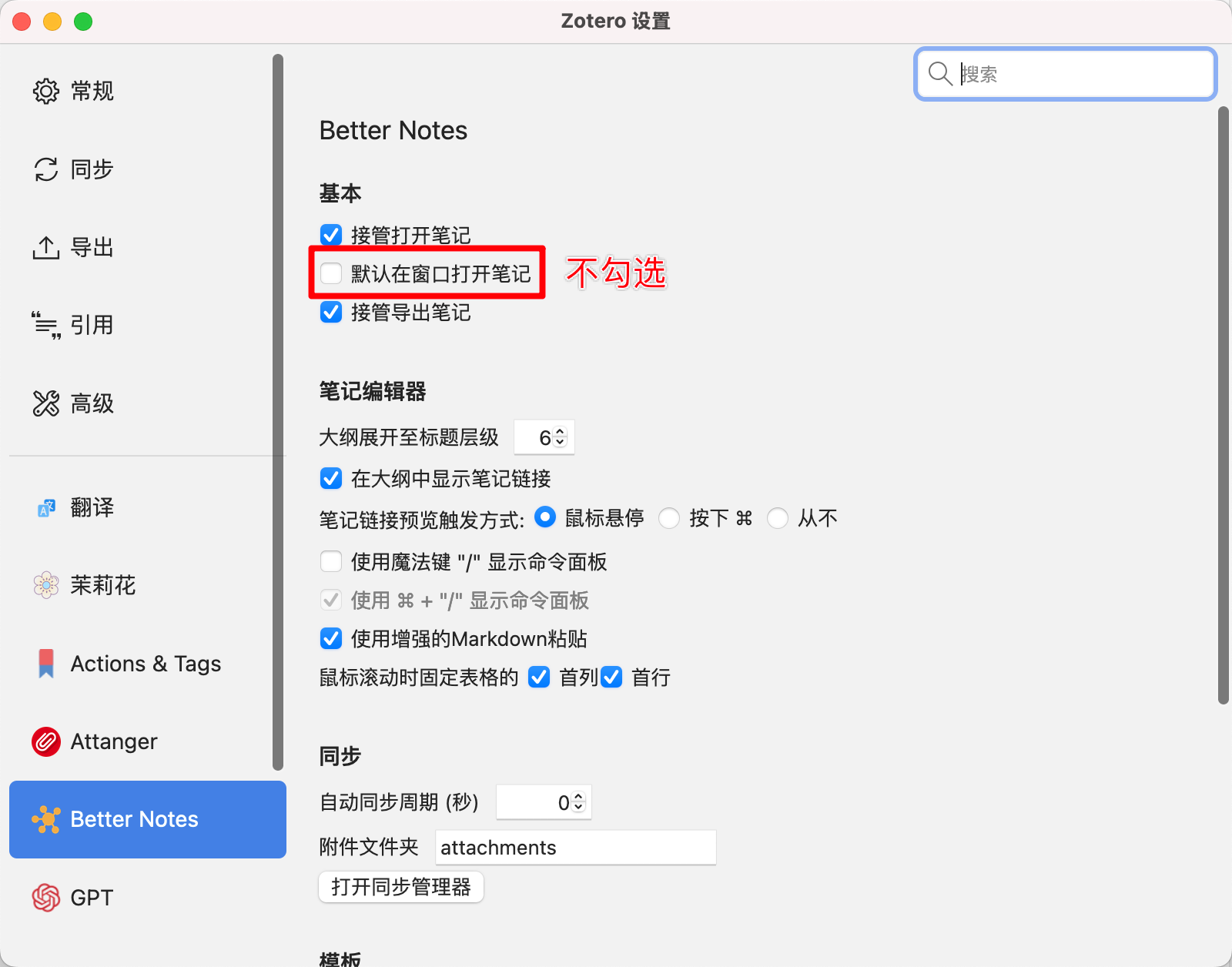The width and height of the screenshot is (1232, 967).
Task: Click the 附件文件夹 attachments text field
Action: tap(576, 847)
